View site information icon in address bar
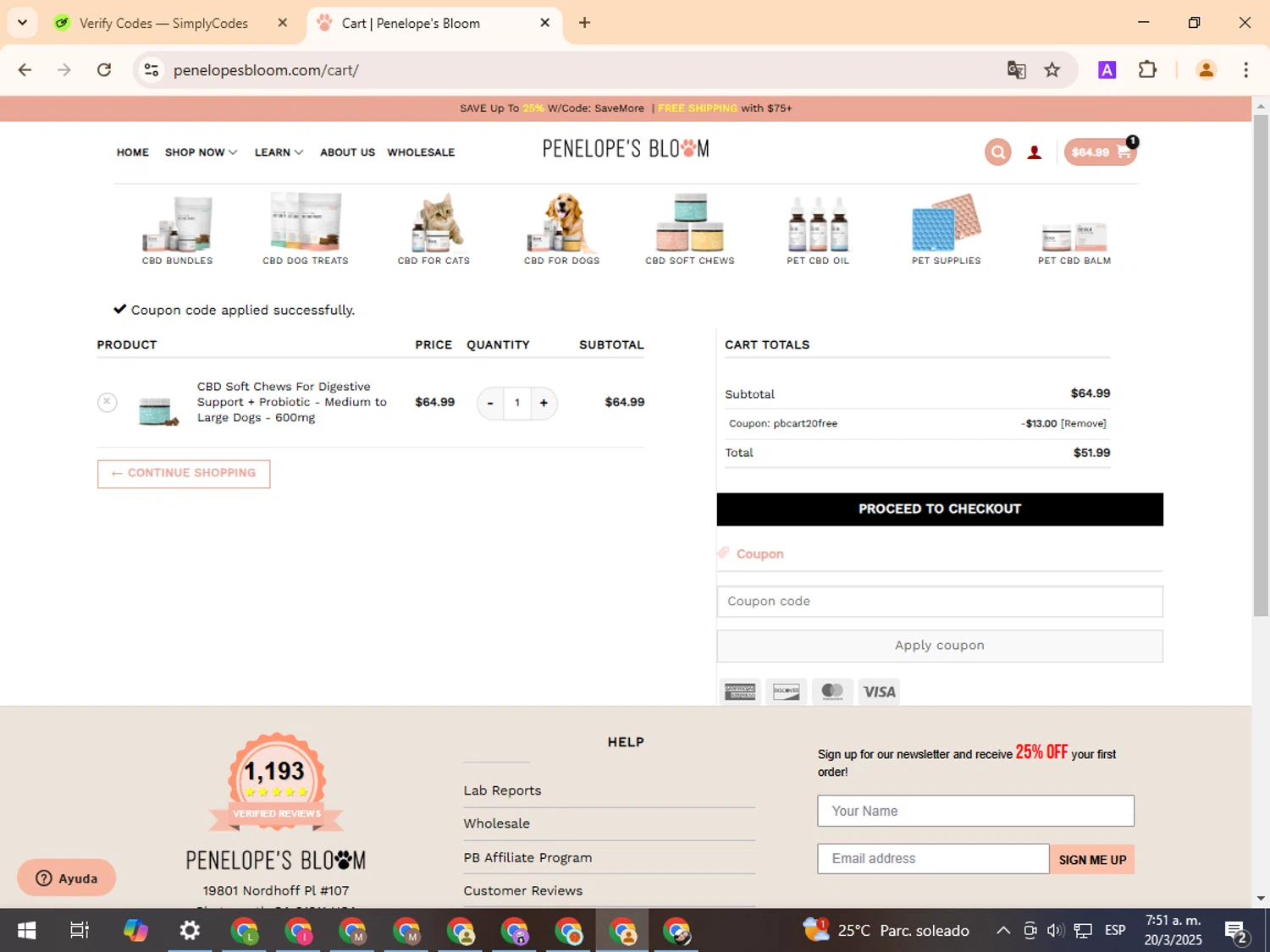Viewport: 1270px width, 952px height. [x=152, y=70]
